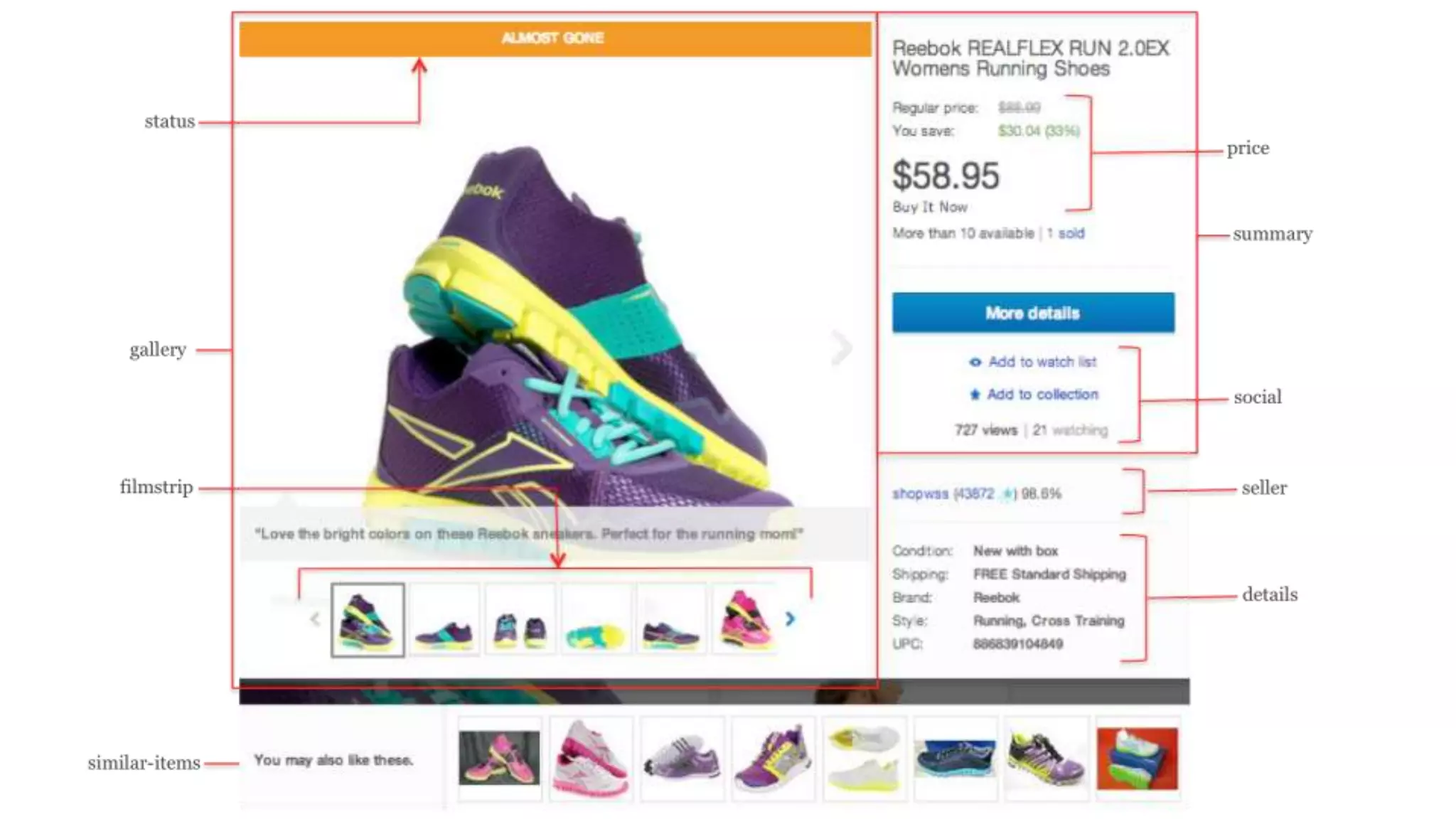Click the More details button
The height and width of the screenshot is (819, 1456).
[x=1033, y=313]
